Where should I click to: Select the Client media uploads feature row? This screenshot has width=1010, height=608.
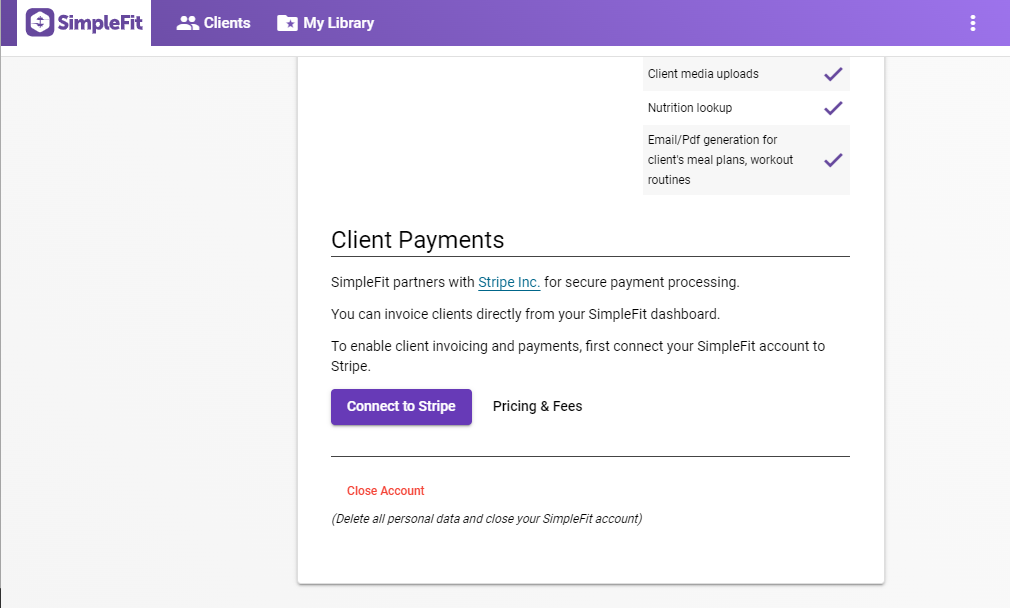point(703,74)
